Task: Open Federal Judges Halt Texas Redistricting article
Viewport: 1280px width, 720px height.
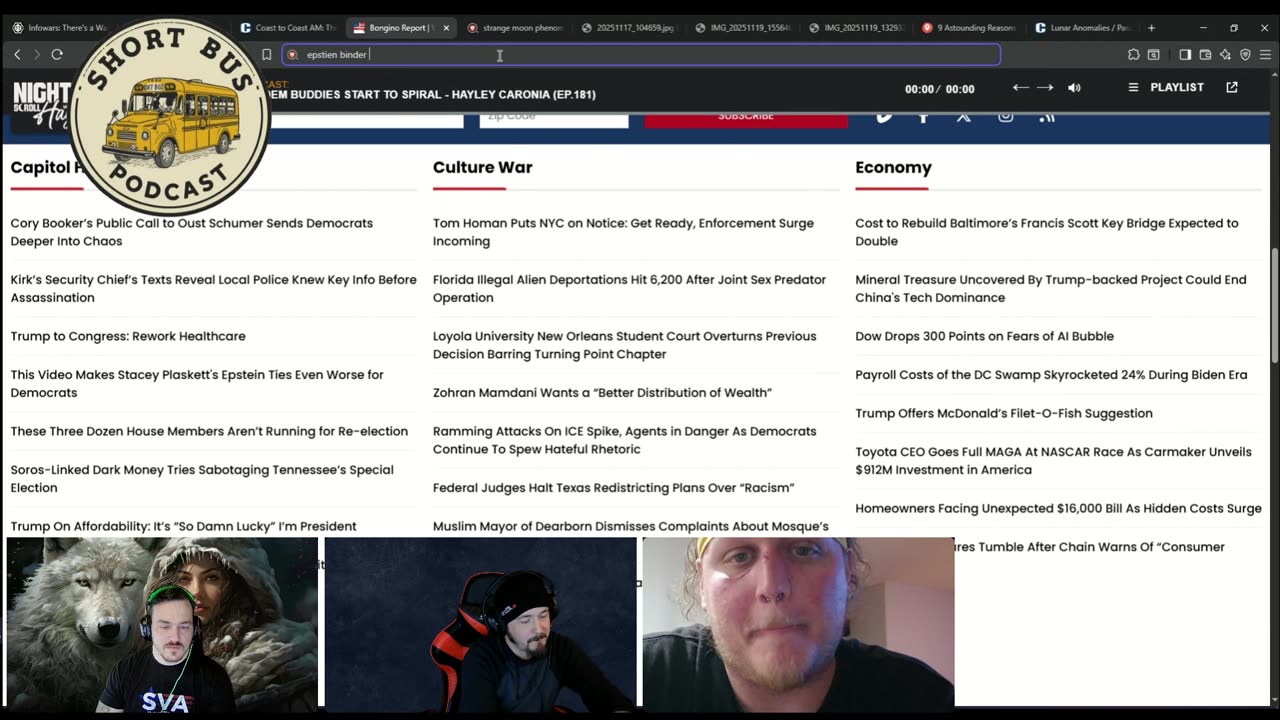Action: (613, 488)
